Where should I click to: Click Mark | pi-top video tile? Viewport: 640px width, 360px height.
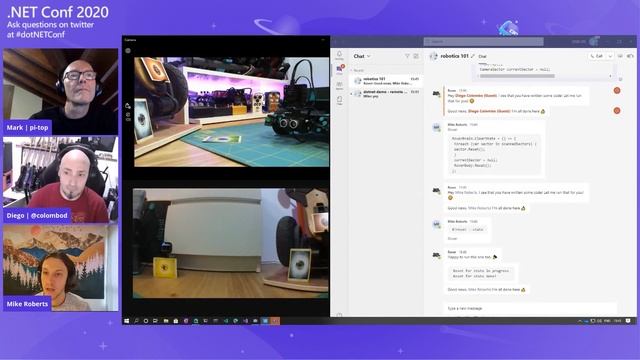[x=60, y=91]
